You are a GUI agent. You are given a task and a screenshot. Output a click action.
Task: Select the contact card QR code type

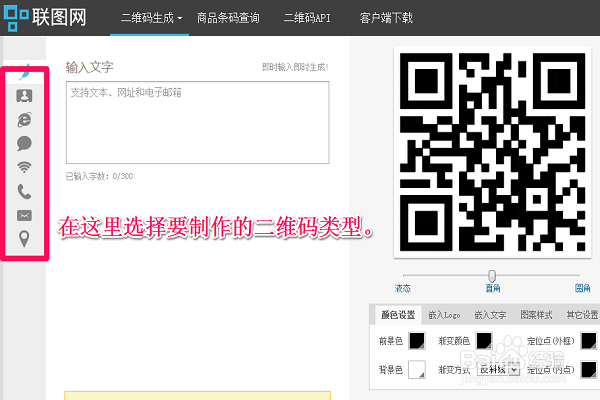(x=24, y=96)
